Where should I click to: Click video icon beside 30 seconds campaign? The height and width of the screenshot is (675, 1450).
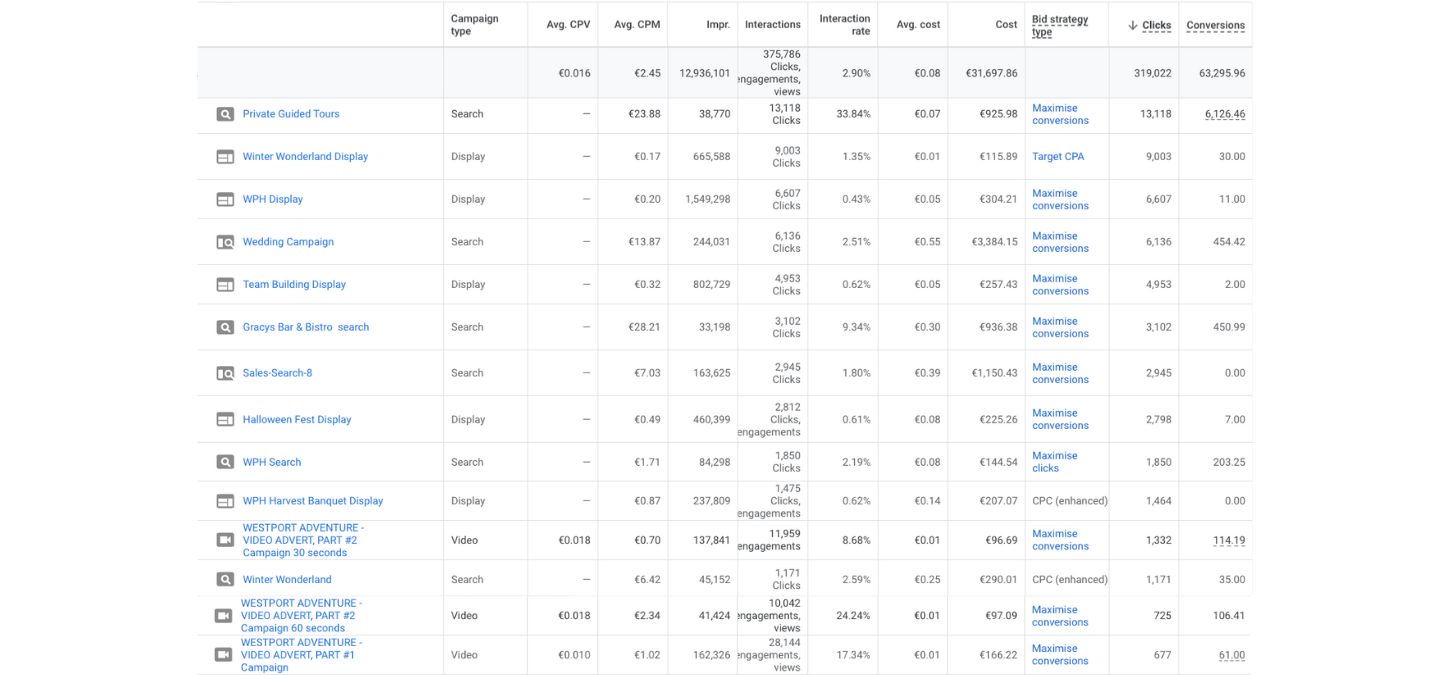coord(225,540)
